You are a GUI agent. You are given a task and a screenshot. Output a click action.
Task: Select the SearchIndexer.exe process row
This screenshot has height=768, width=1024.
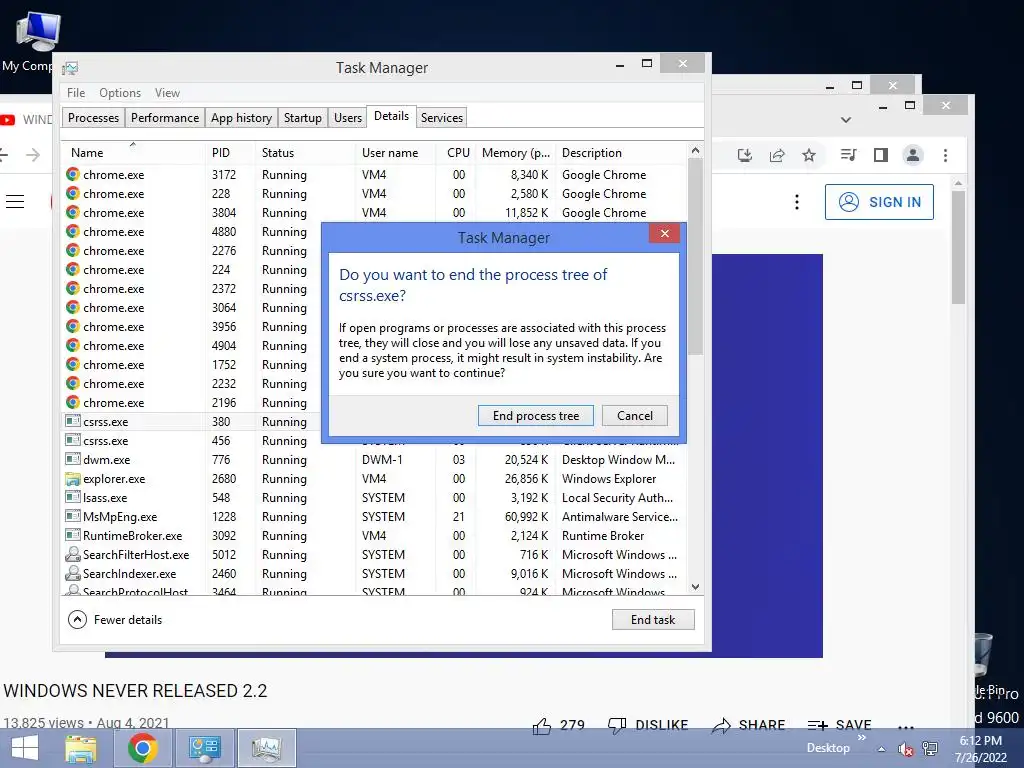pyautogui.click(x=374, y=573)
